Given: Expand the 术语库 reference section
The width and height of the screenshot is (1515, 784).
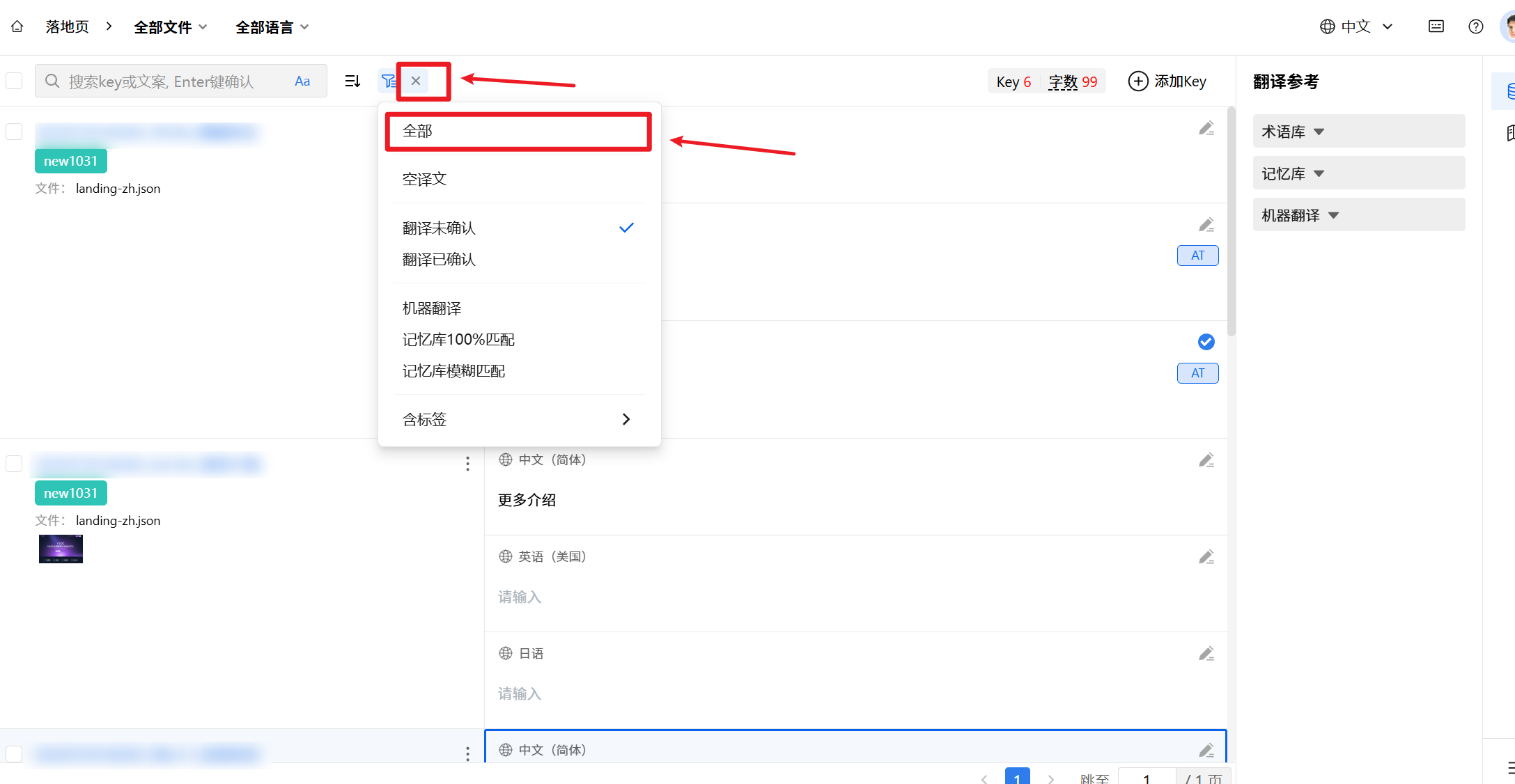Looking at the screenshot, I should coord(1292,132).
